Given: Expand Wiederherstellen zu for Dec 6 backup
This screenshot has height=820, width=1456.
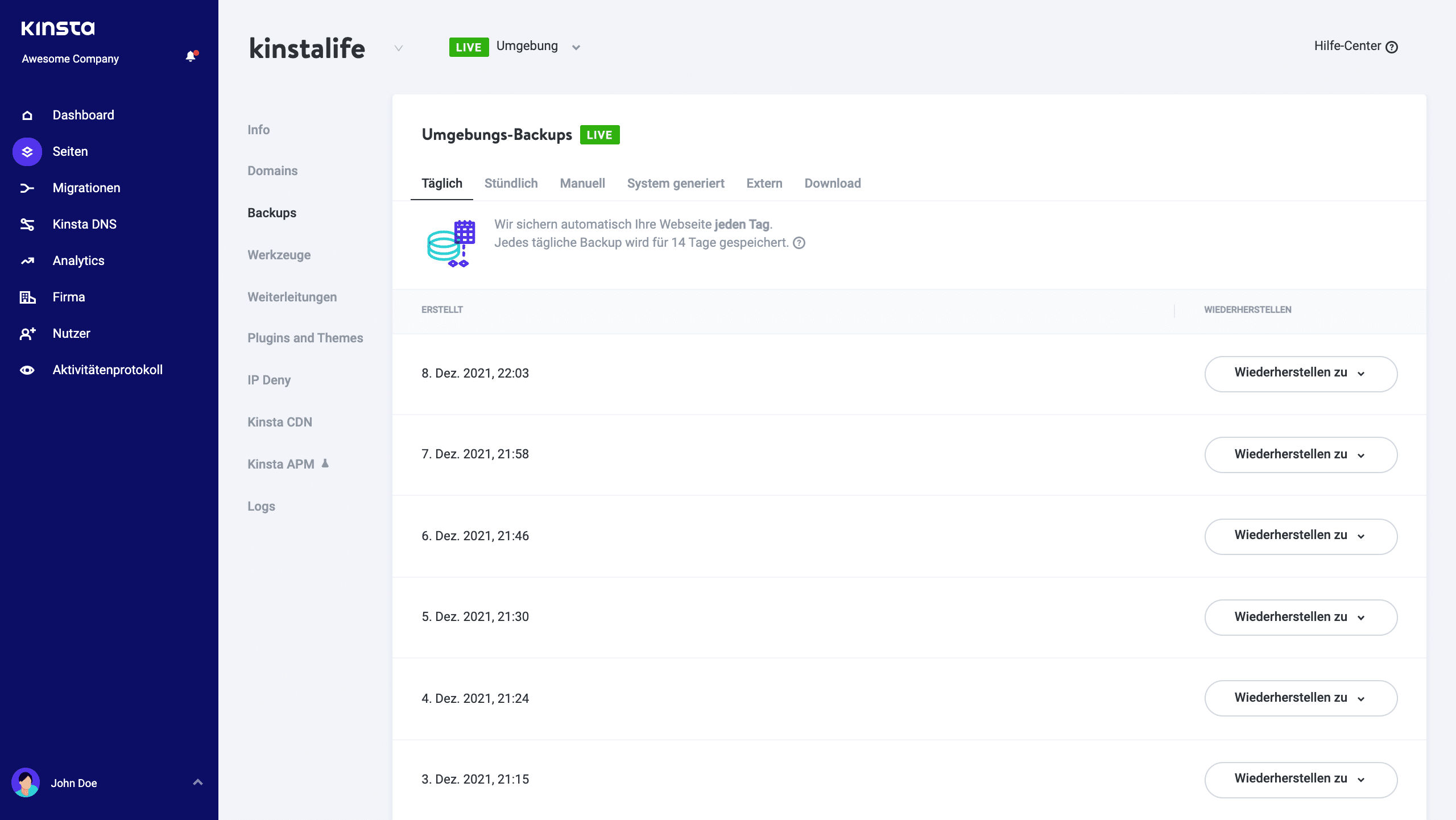Looking at the screenshot, I should tap(1362, 536).
